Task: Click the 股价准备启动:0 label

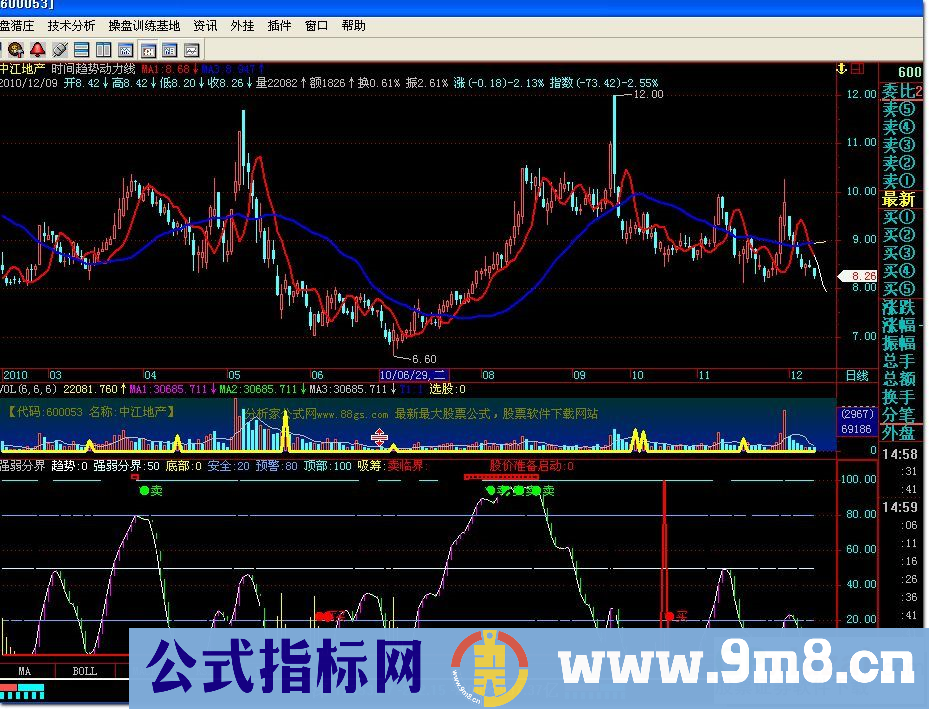Action: pyautogui.click(x=531, y=466)
